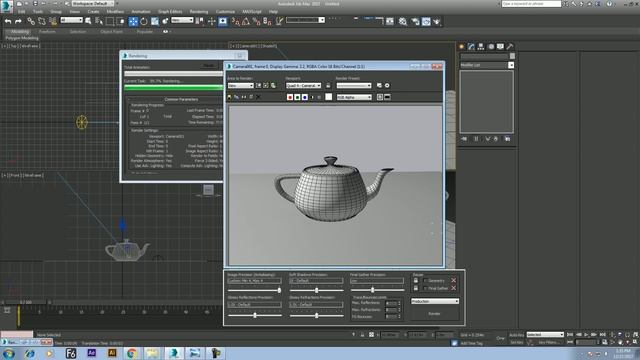The width and height of the screenshot is (640, 360).
Task: Select the Unlink Selection tool
Action: 42,21
